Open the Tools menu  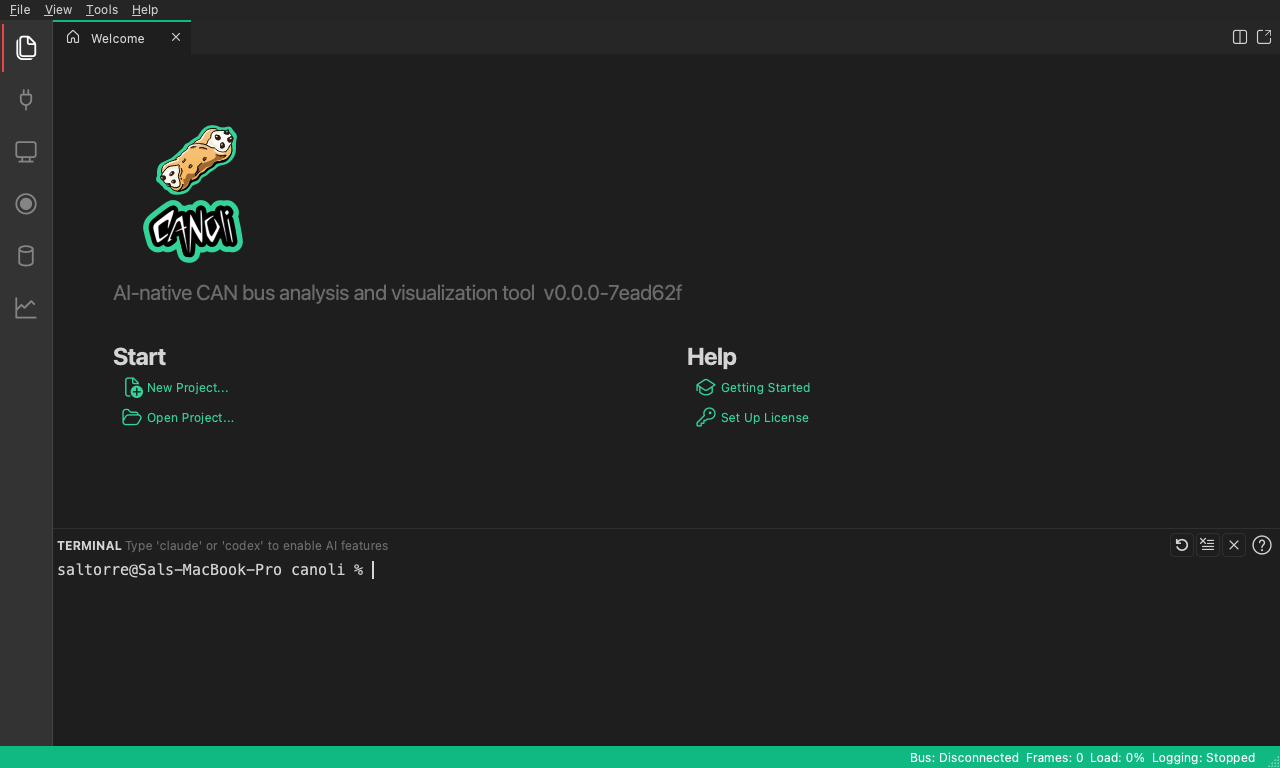pyautogui.click(x=102, y=9)
